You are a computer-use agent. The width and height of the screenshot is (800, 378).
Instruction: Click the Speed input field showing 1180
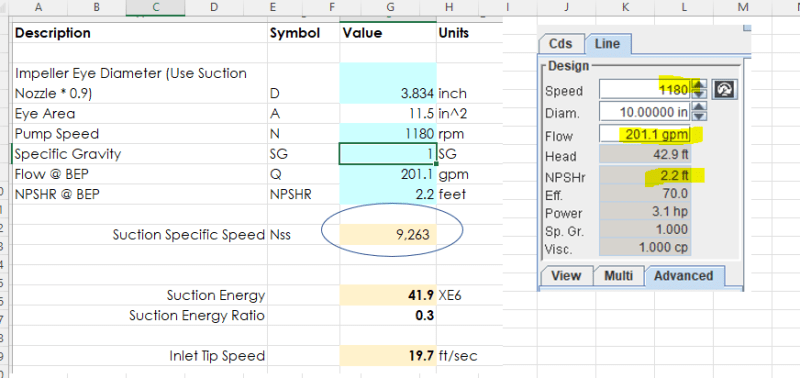coord(645,90)
